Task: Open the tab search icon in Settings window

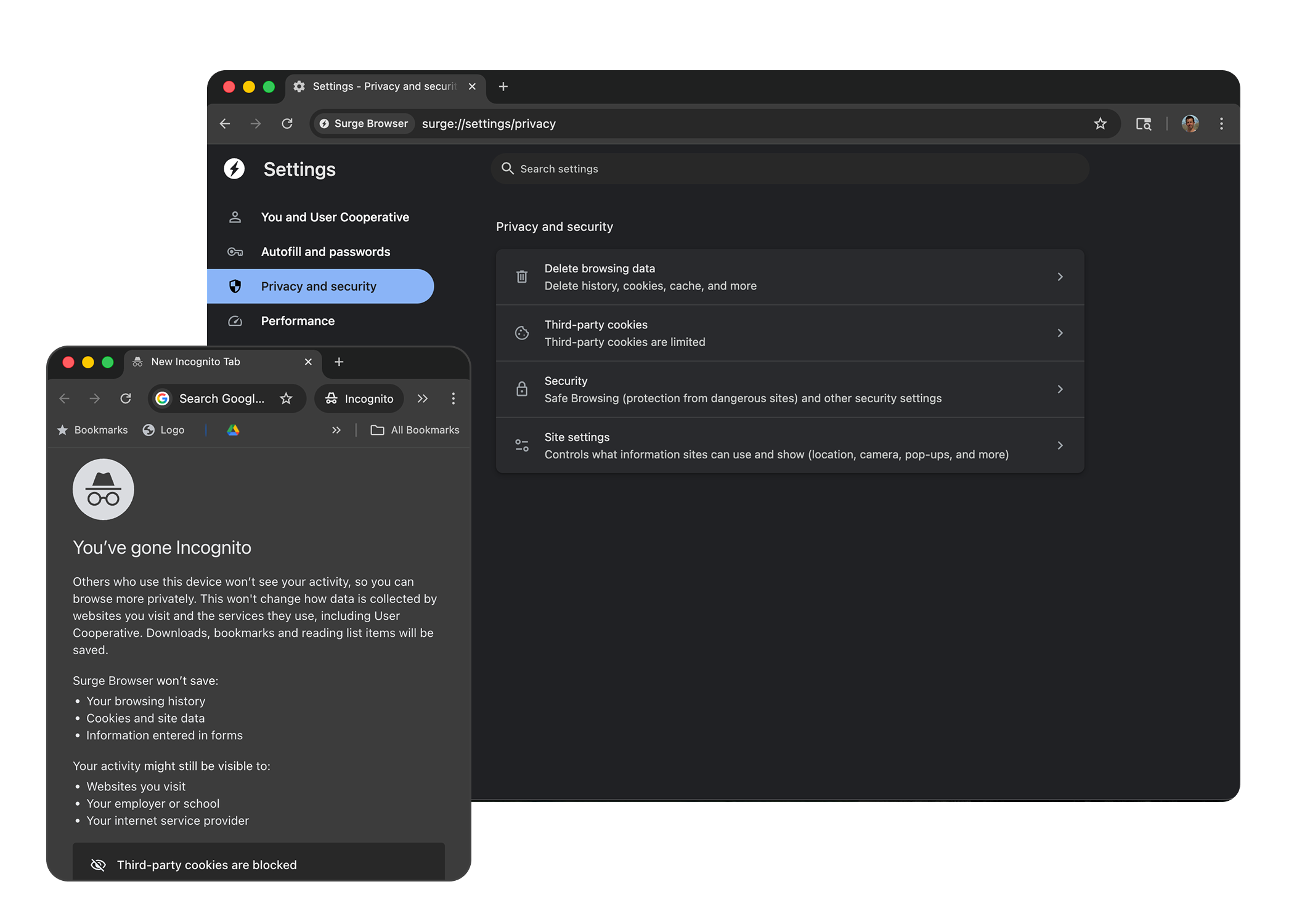Action: tap(1144, 124)
